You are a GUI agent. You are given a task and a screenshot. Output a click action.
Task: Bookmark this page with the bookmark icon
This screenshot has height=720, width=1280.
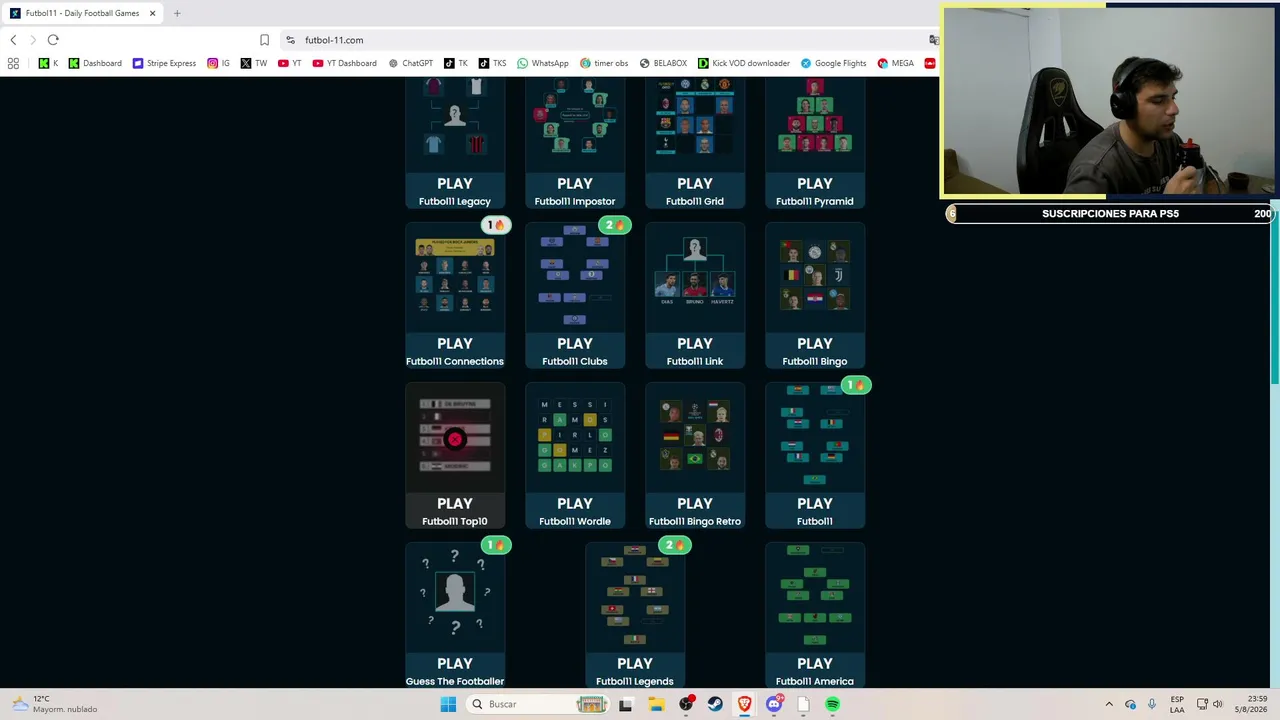pyautogui.click(x=264, y=40)
